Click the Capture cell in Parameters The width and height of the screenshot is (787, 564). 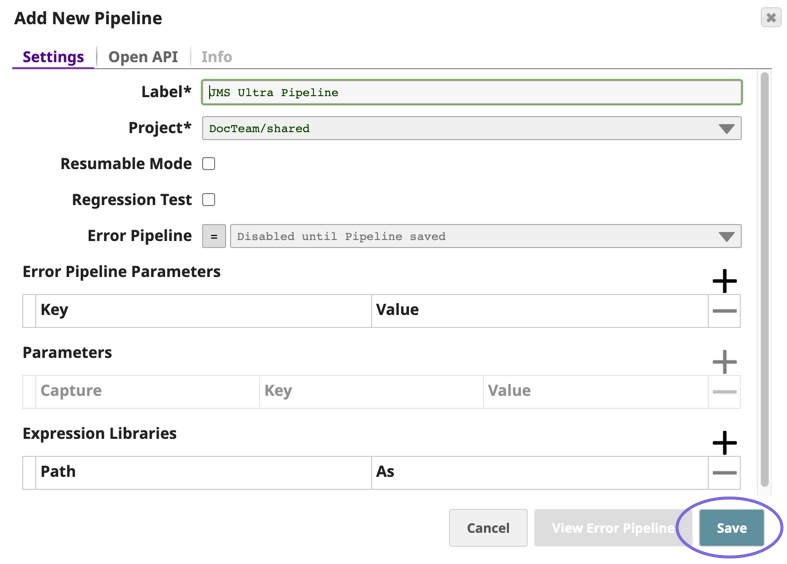click(147, 391)
